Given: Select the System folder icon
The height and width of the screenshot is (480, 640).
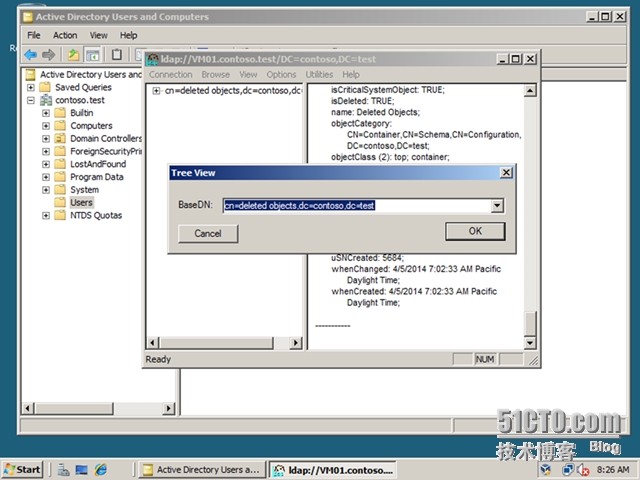Looking at the screenshot, I should click(x=60, y=190).
